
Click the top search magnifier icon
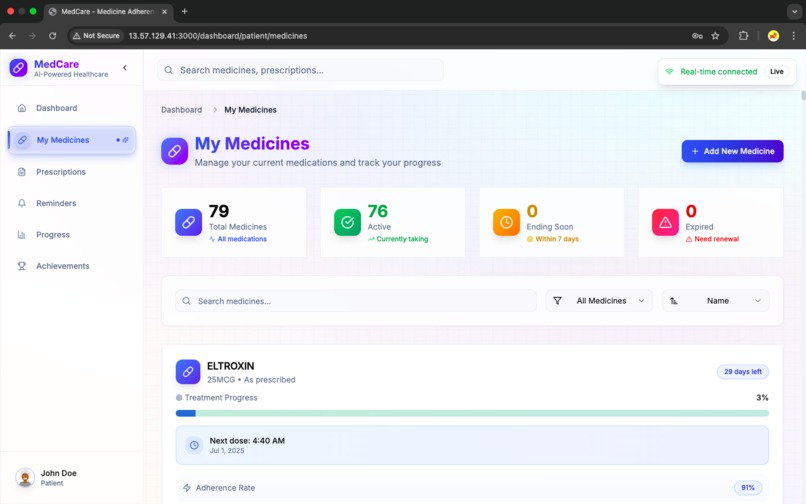point(169,70)
